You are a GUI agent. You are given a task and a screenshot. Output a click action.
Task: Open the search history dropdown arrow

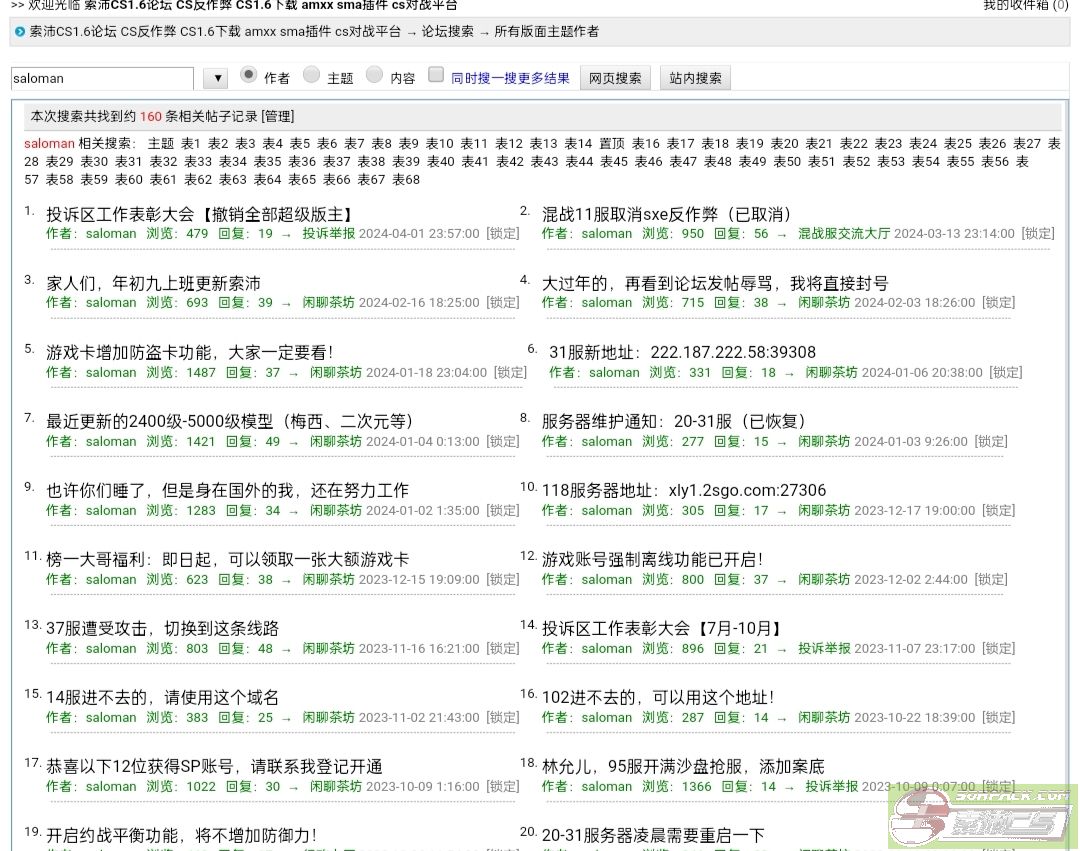(x=216, y=78)
